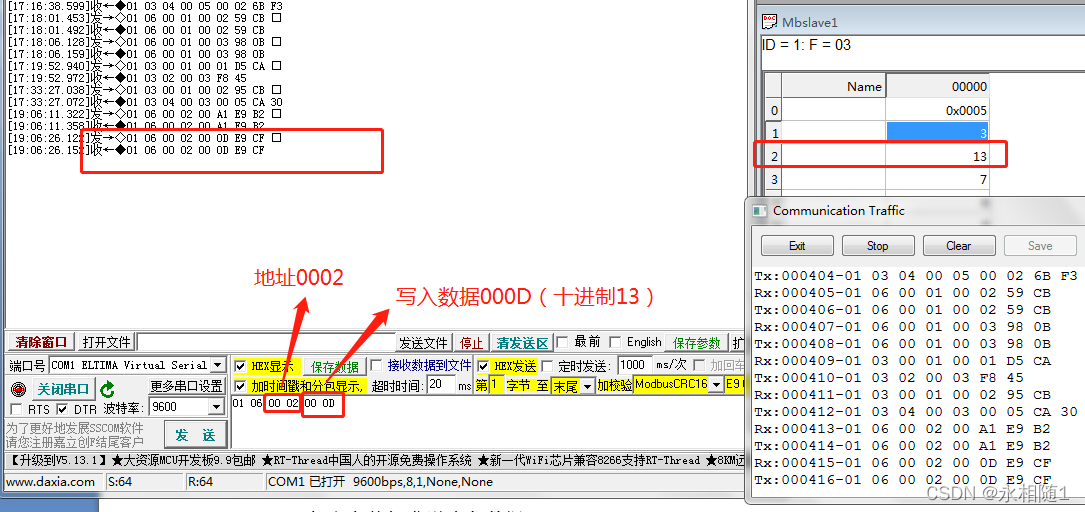1085x512 pixels.
Task: Enable the 定时发送 checkbox
Action: tap(547, 365)
